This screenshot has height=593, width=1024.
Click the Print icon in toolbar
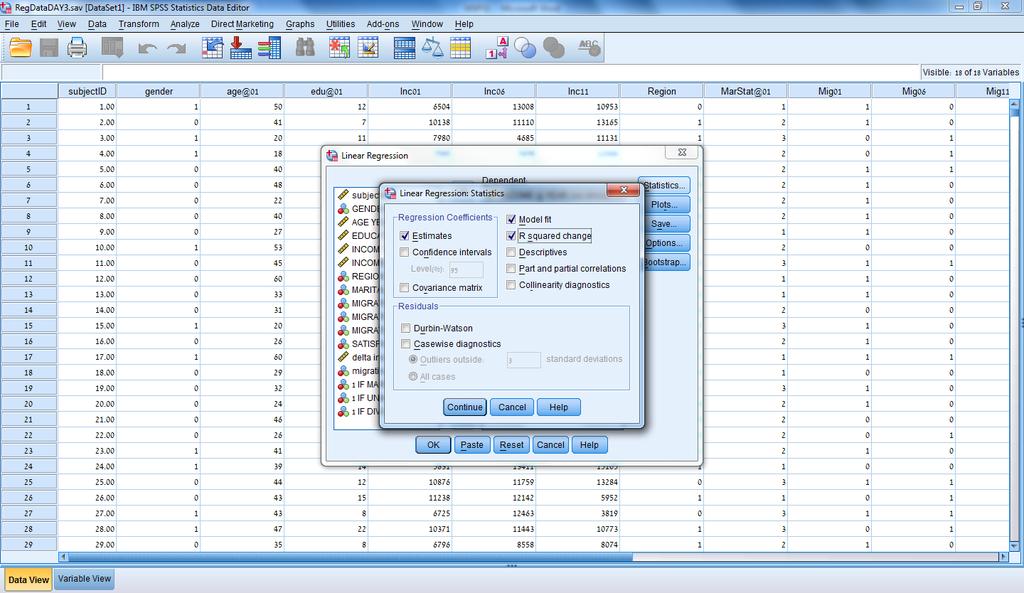click(x=77, y=48)
